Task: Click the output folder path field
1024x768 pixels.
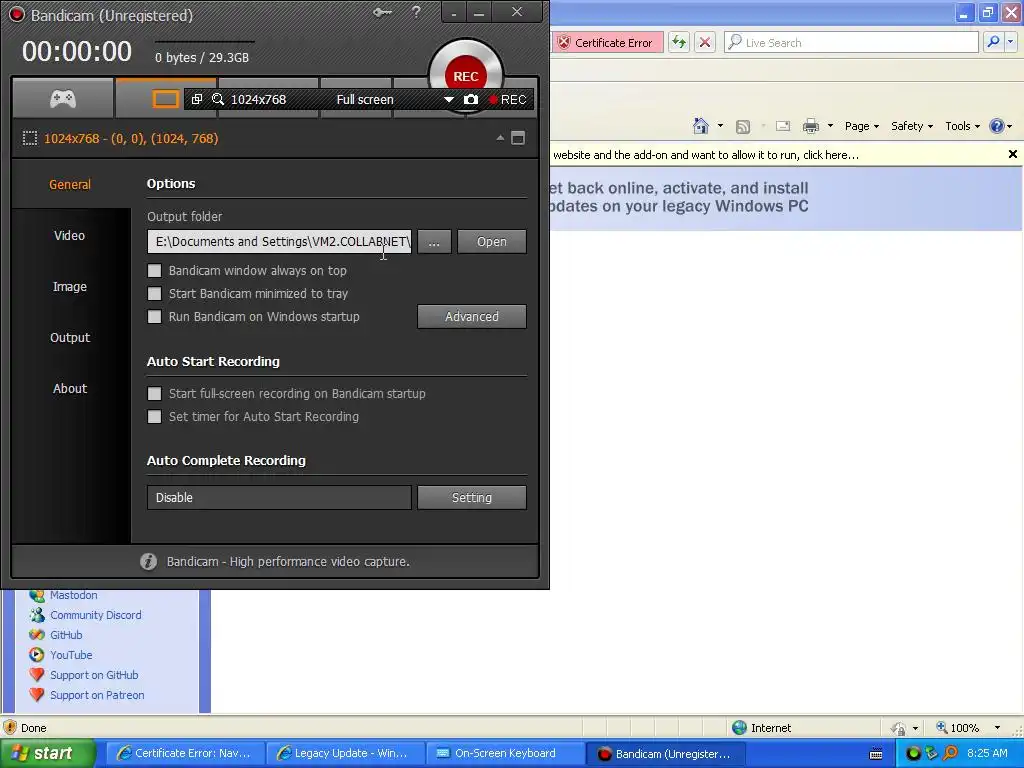Action: pos(280,242)
